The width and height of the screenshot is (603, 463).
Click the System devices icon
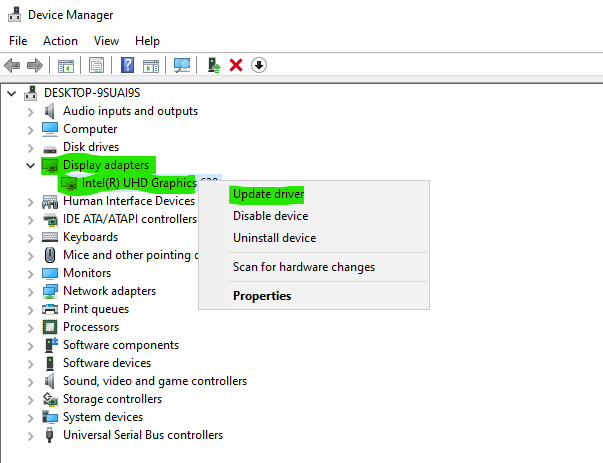50,417
